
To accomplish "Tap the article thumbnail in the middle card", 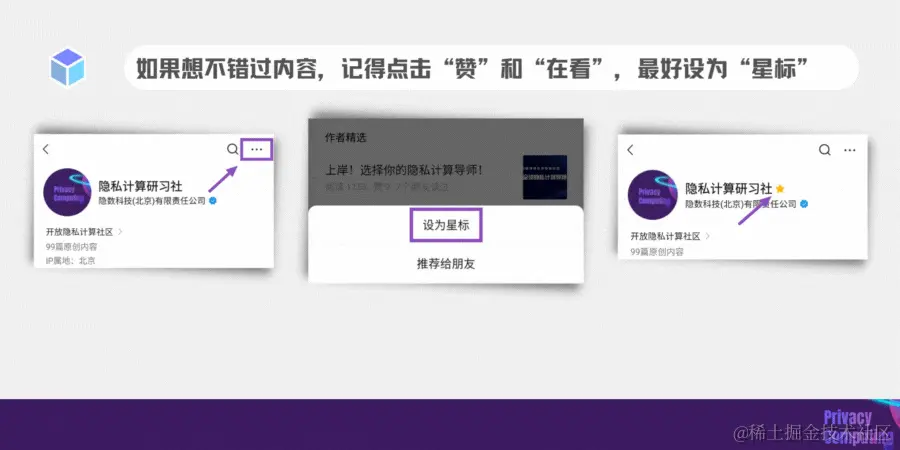I will pos(545,177).
